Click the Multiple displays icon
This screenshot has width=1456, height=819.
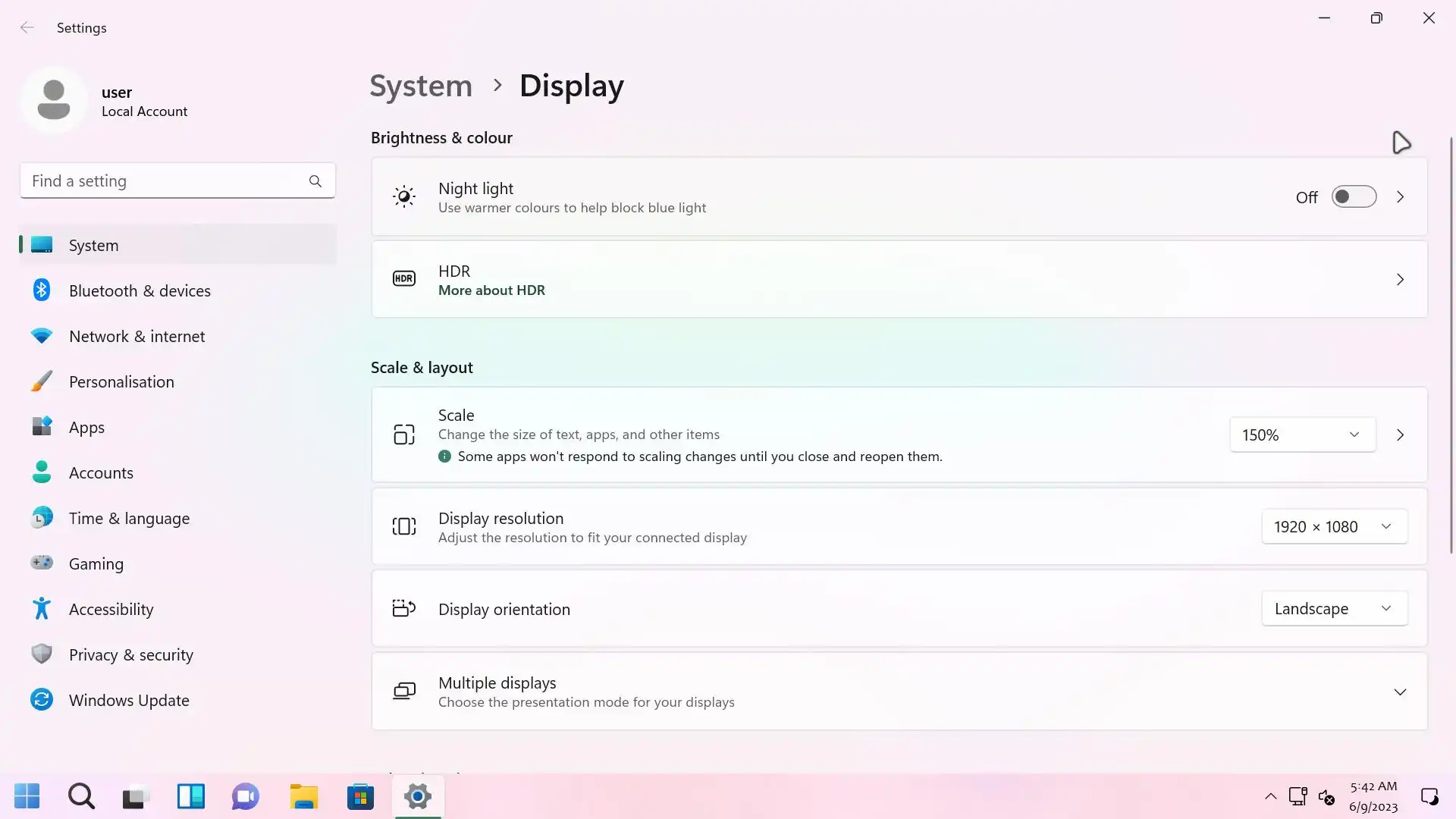click(404, 691)
